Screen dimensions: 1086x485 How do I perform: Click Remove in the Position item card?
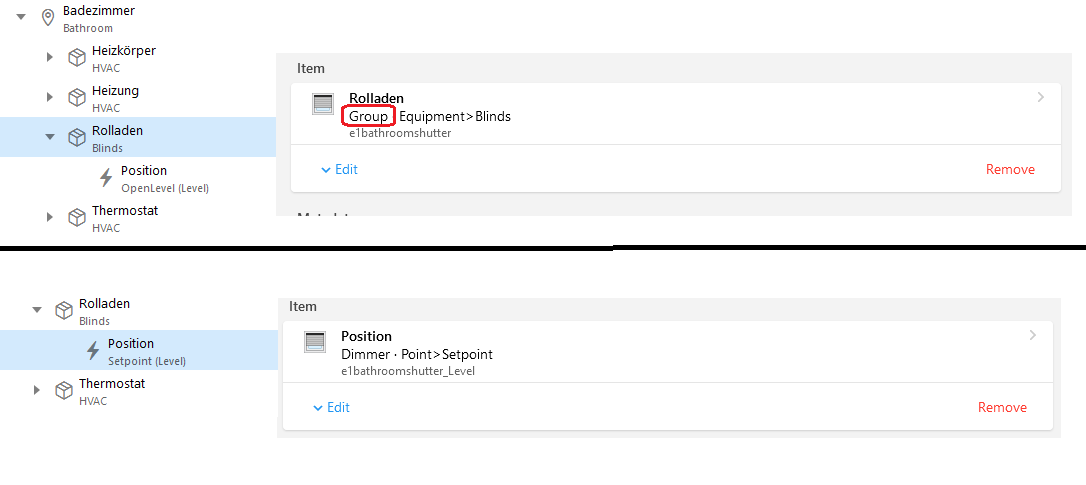point(1002,407)
